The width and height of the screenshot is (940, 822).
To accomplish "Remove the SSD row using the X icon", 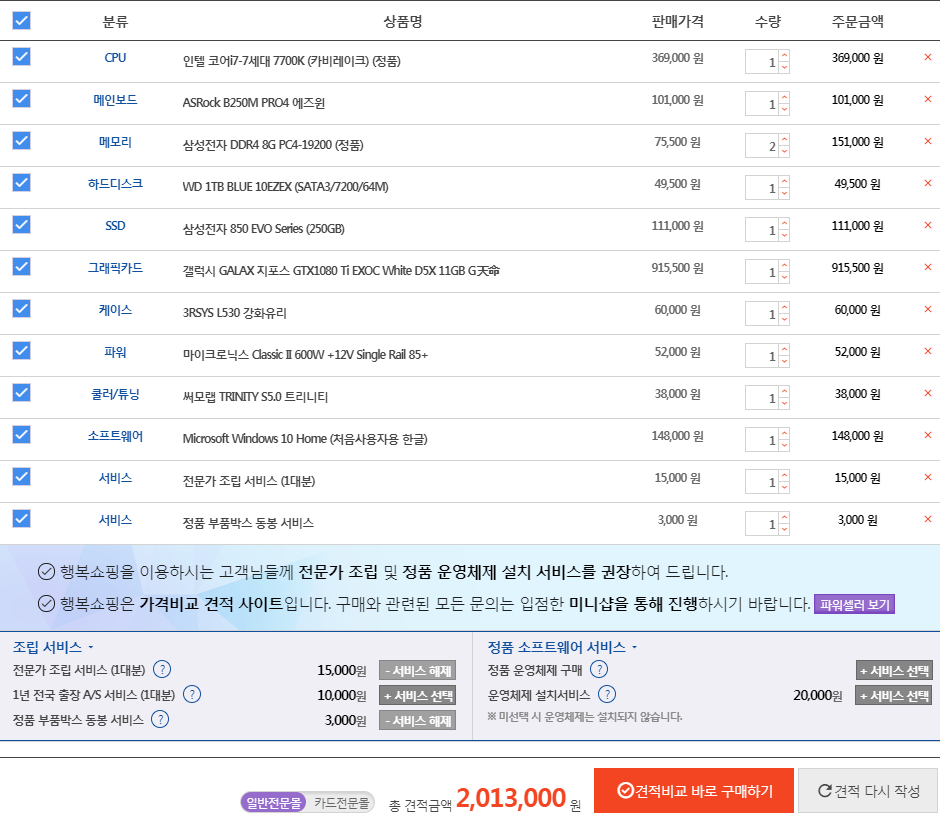I will click(927, 225).
